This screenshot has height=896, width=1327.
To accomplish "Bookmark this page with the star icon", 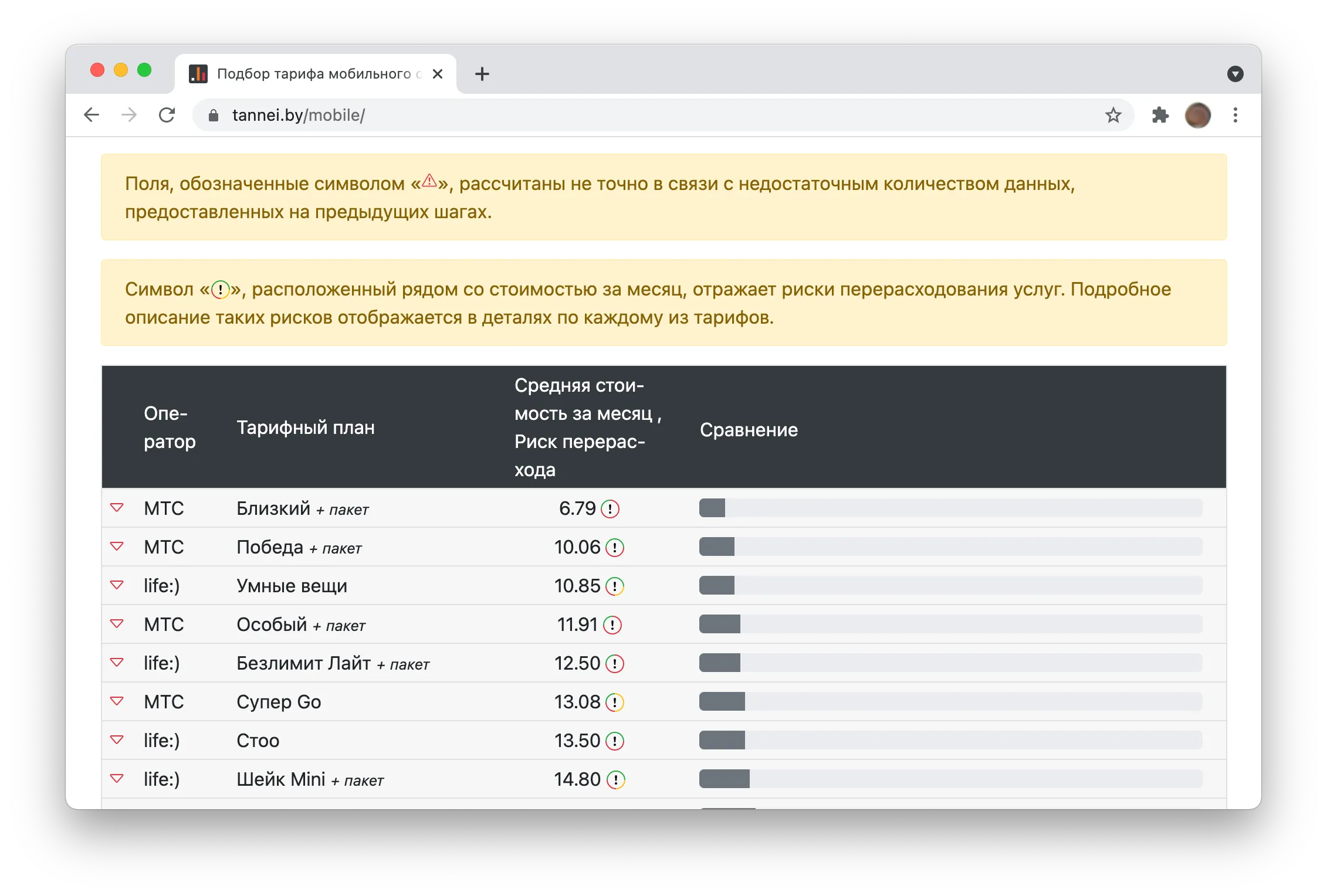I will click(x=1113, y=115).
